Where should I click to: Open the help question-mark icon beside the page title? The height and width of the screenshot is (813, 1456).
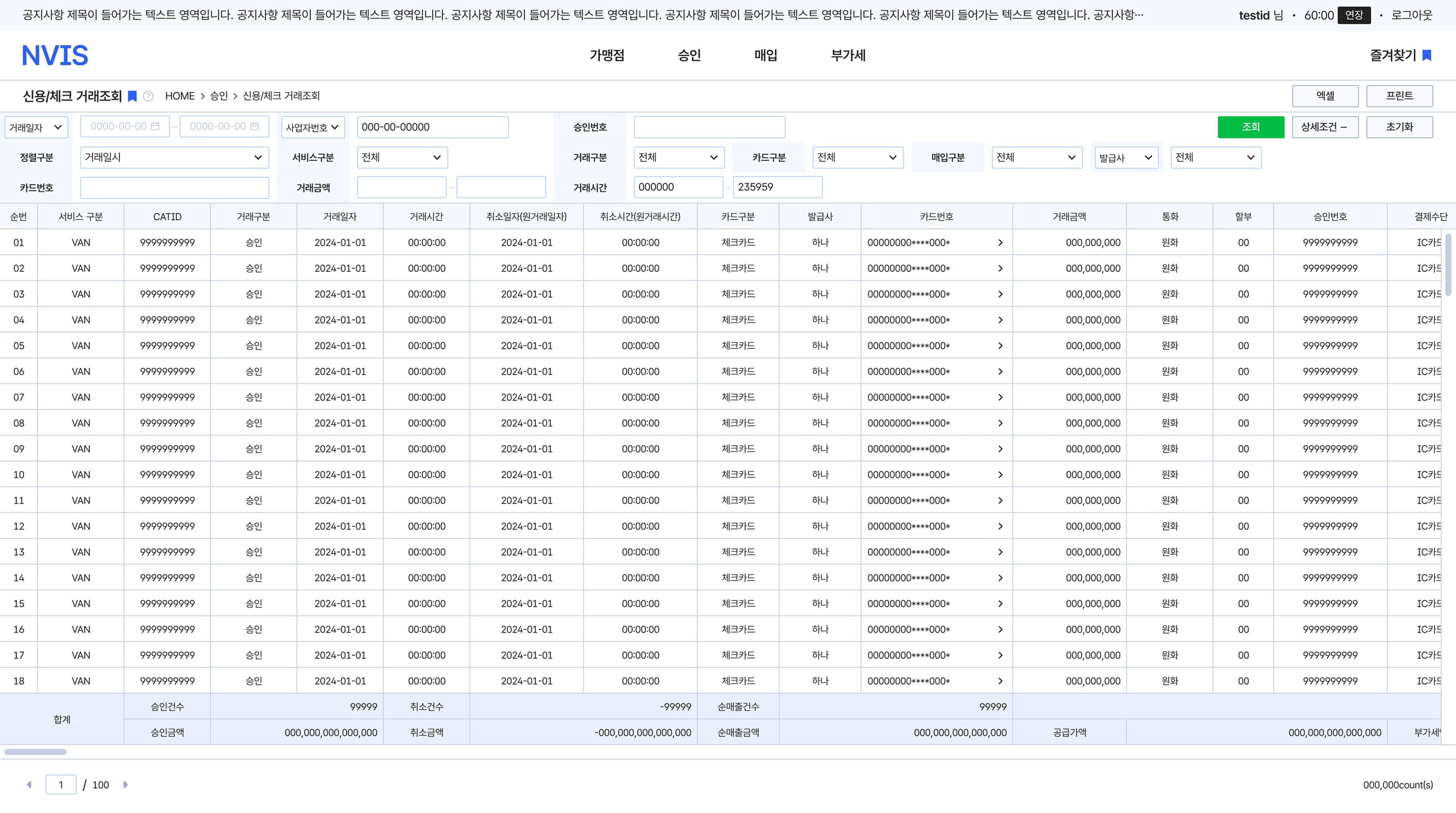148,96
